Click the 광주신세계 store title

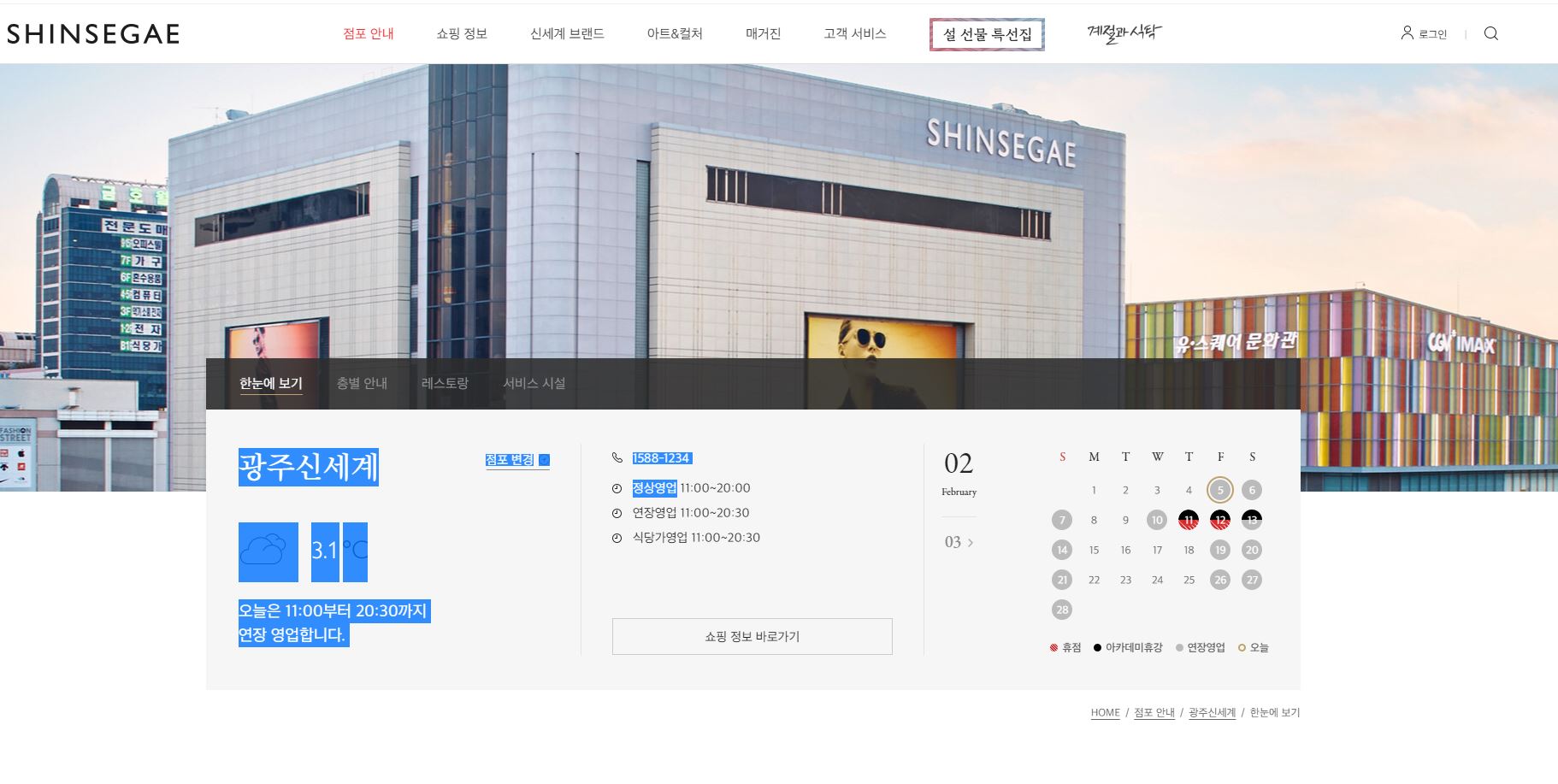(x=309, y=468)
